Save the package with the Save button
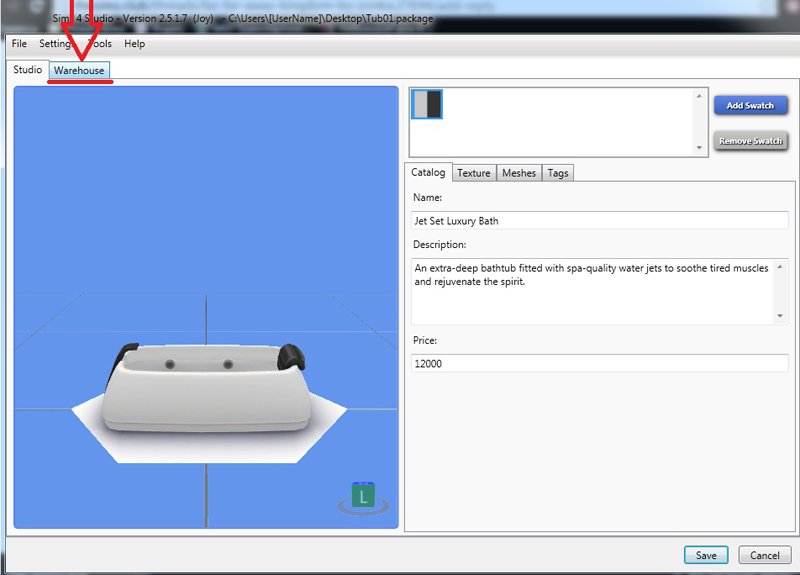Viewport: 800px width, 575px height. tap(706, 555)
